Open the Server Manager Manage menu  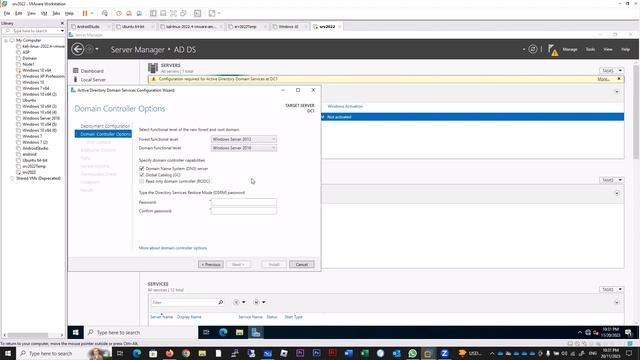pos(570,49)
